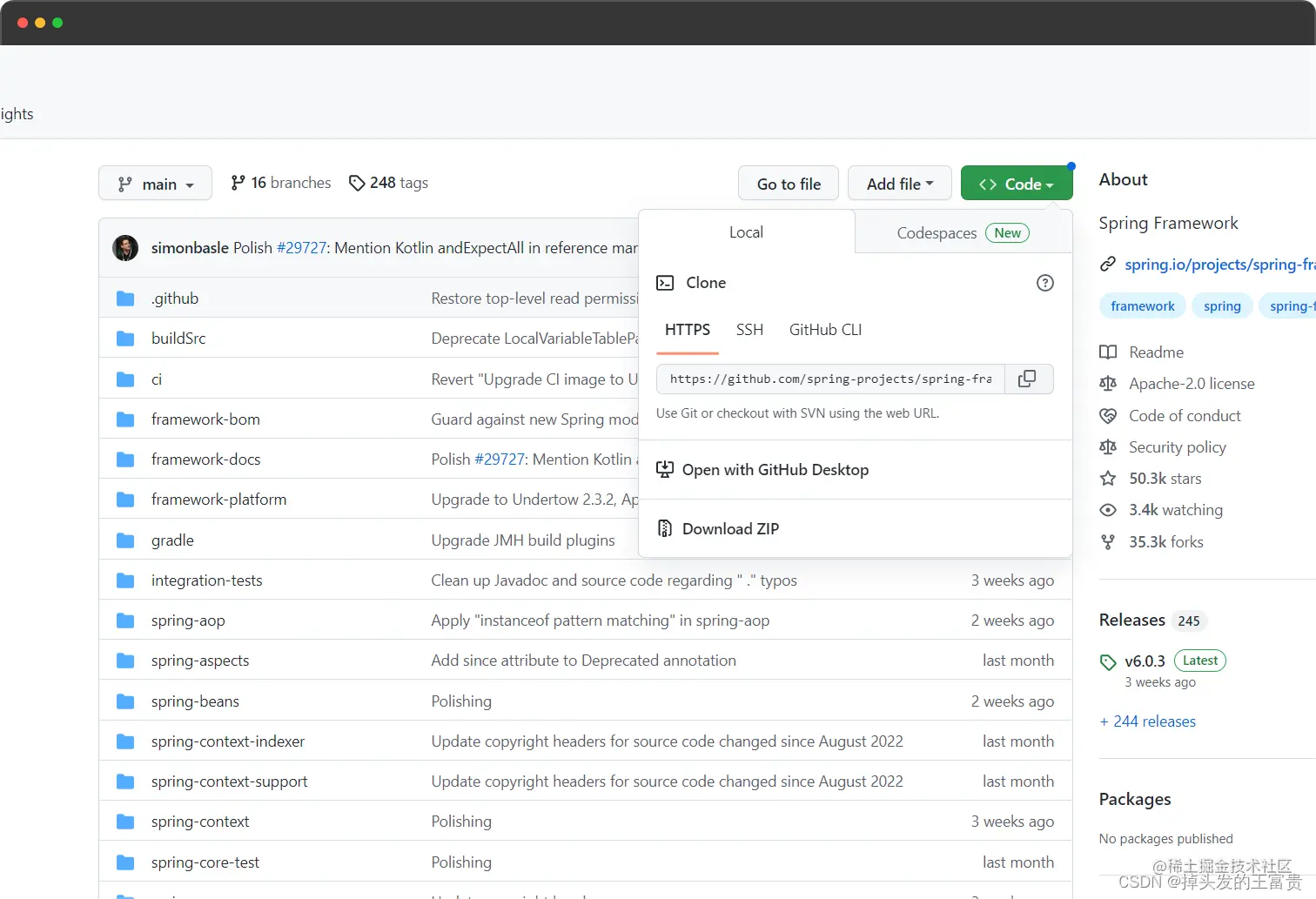Open the spring-context-support folder
Image resolution: width=1316 pixels, height=899 pixels.
pyautogui.click(x=229, y=782)
